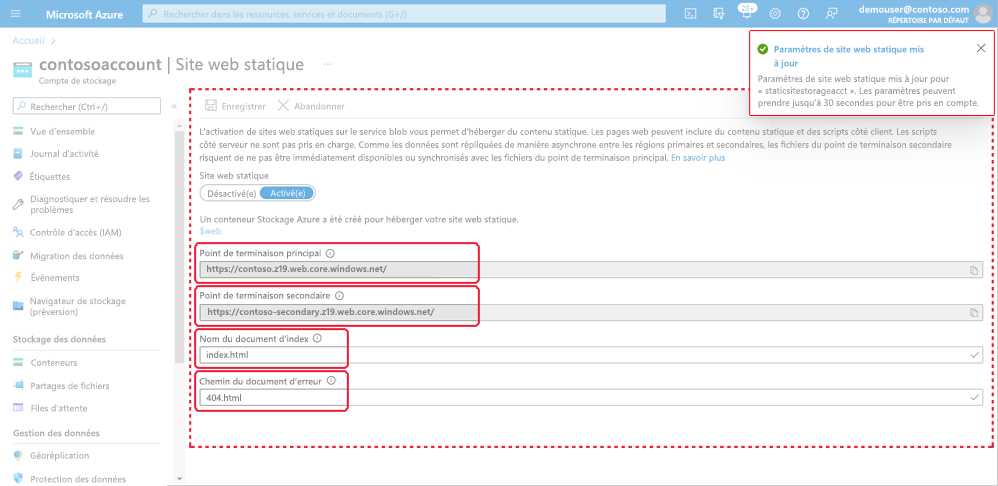Image resolution: width=998 pixels, height=486 pixels.
Task: Set static website toggle to Désactivé(e)
Action: pos(232,193)
